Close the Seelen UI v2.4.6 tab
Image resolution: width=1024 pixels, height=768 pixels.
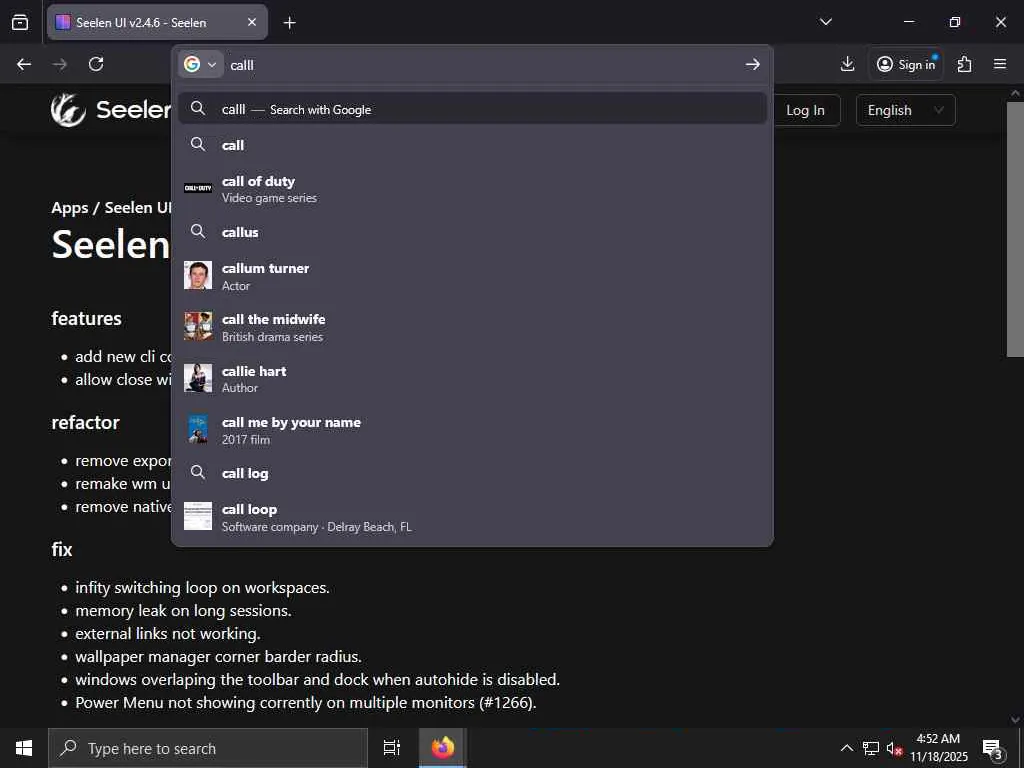[252, 22]
